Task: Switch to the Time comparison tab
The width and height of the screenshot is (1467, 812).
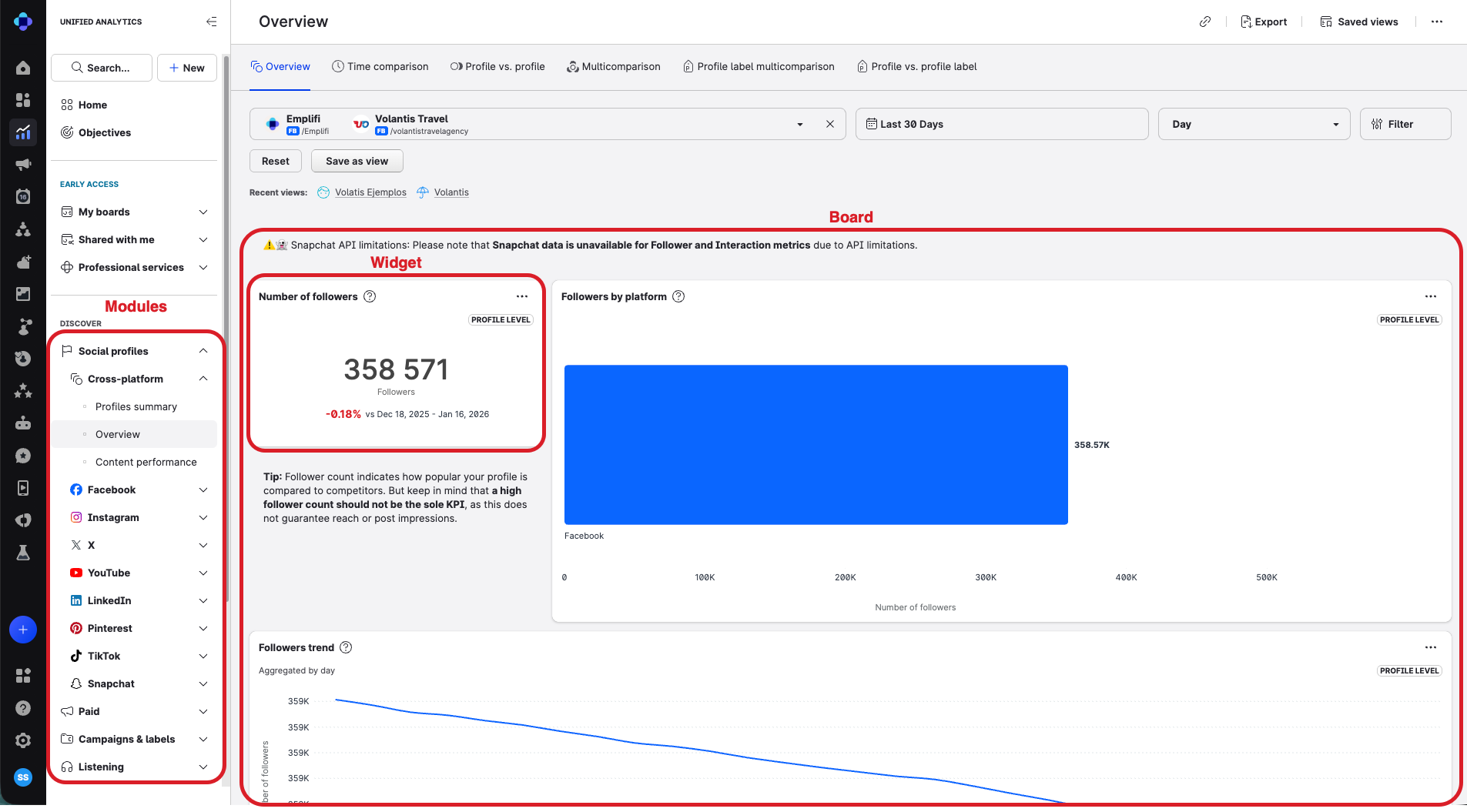Action: [380, 67]
